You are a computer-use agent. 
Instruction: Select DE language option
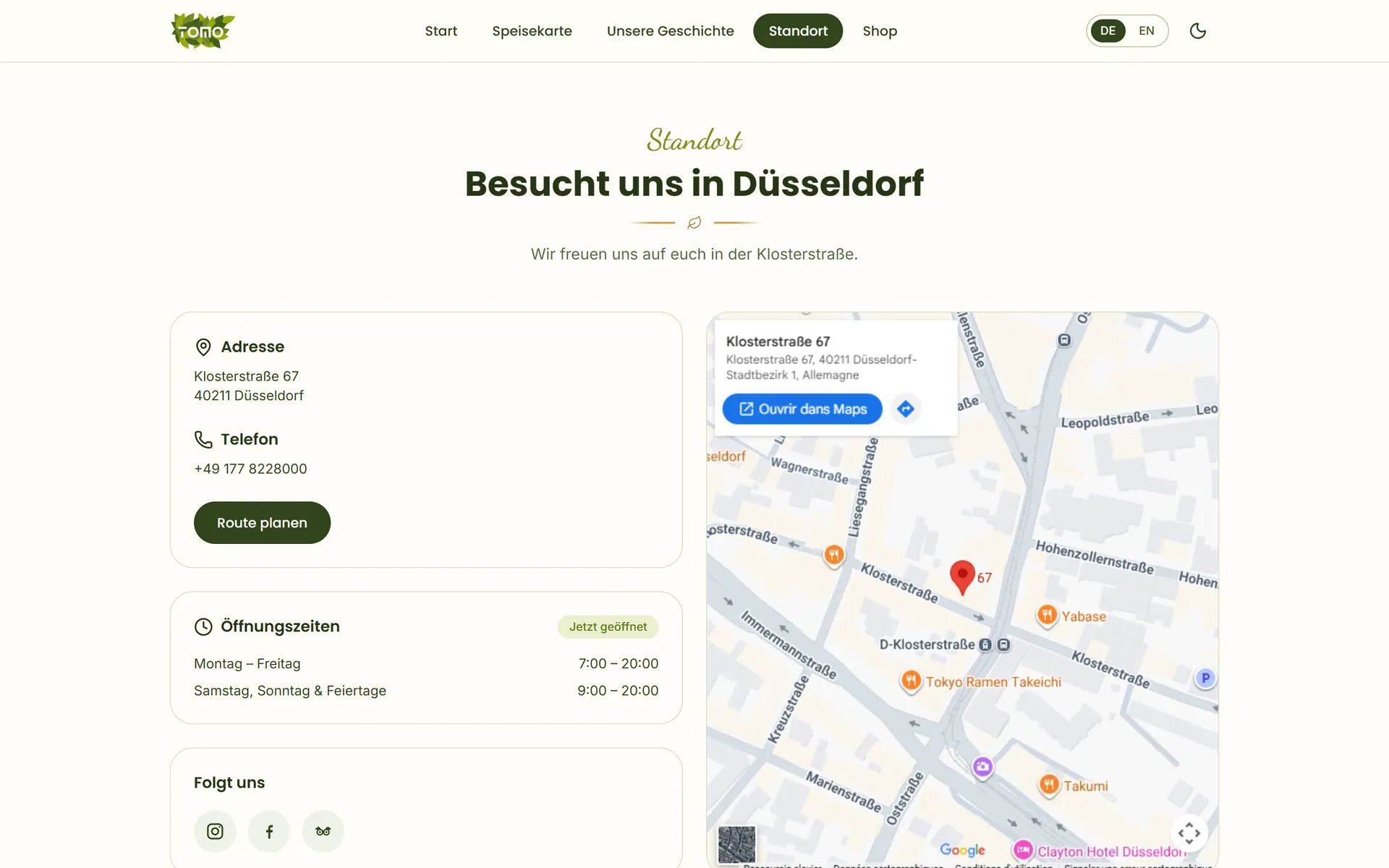[1108, 31]
